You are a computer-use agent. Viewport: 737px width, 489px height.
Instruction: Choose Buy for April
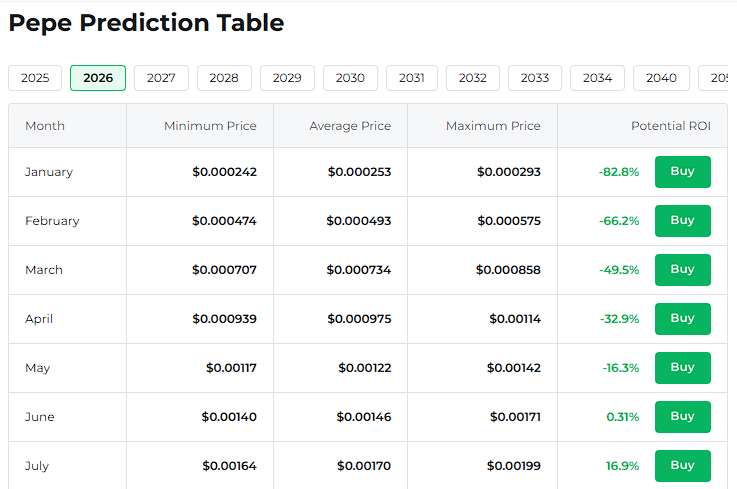(682, 318)
